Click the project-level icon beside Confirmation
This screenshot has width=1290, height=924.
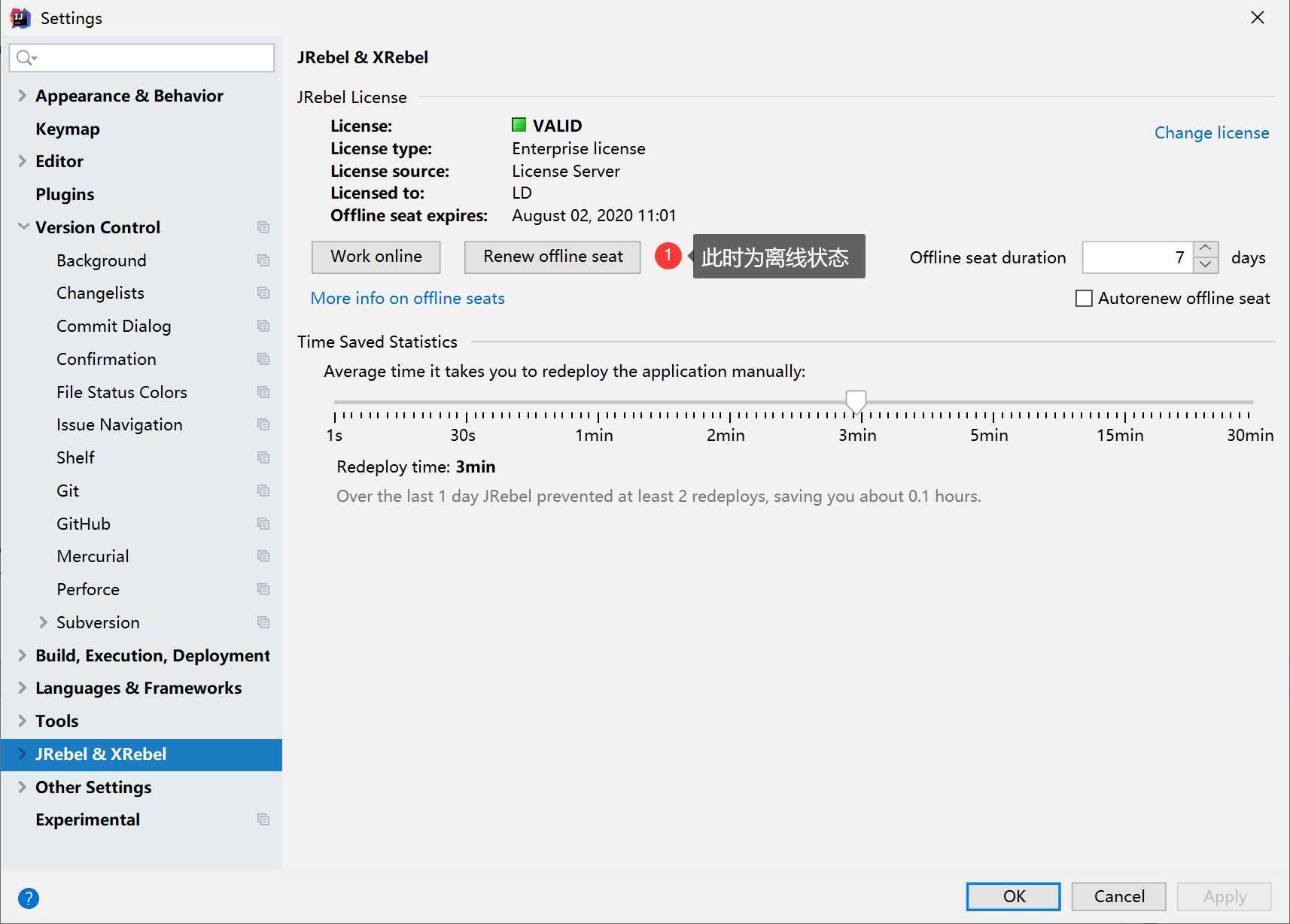point(263,359)
